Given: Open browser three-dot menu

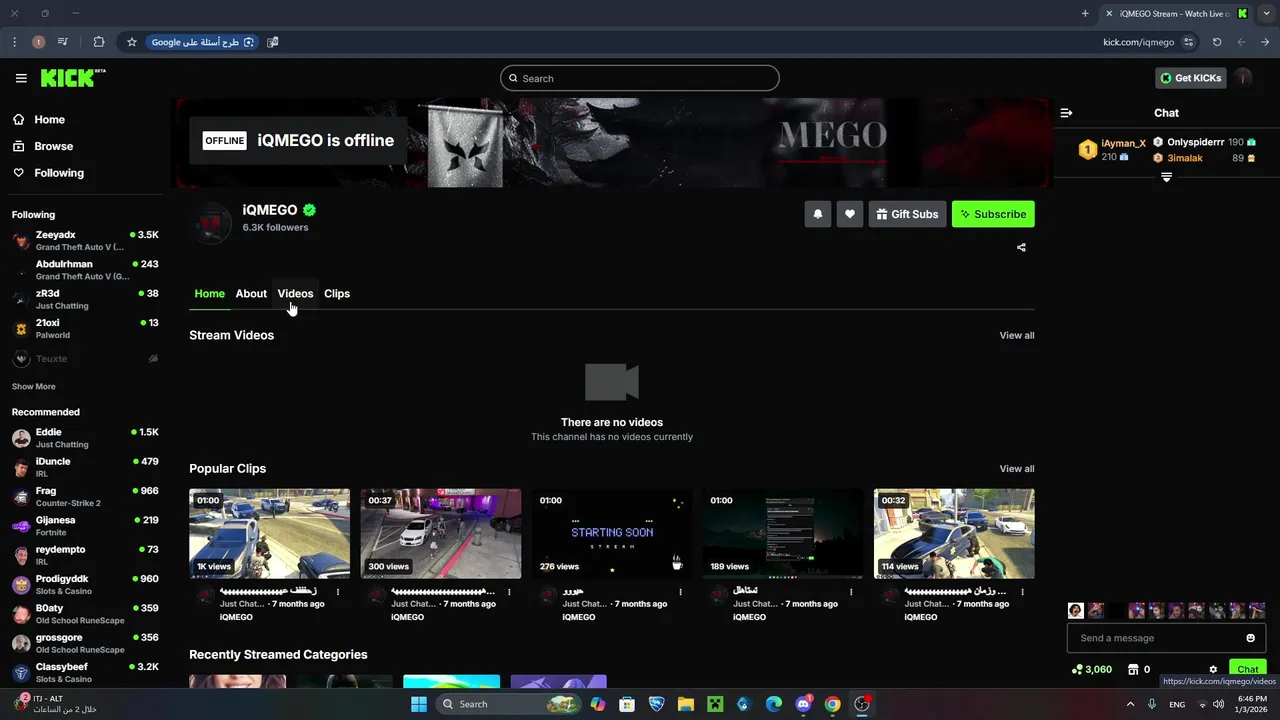Looking at the screenshot, I should (14, 42).
